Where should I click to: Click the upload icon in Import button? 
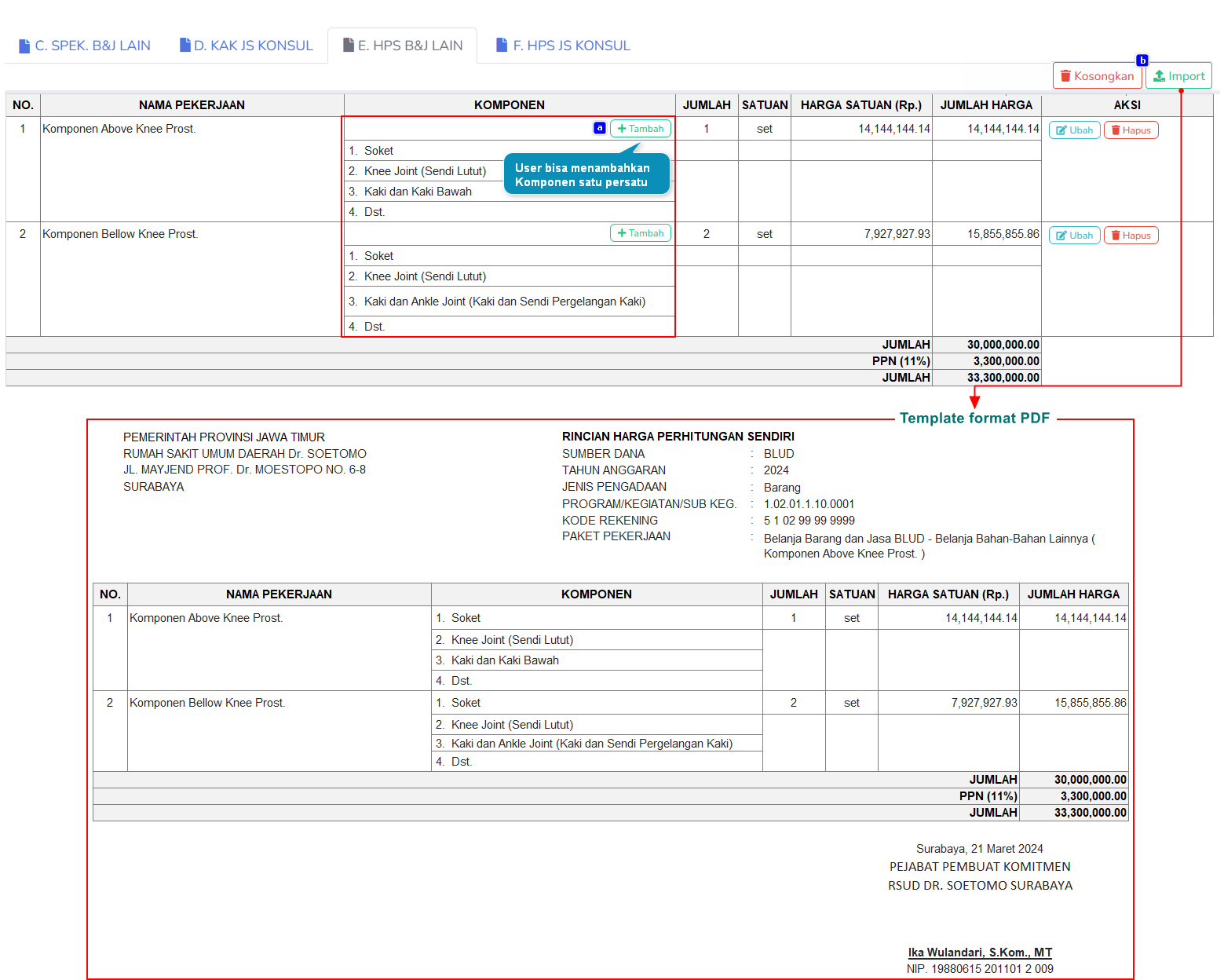point(1159,76)
